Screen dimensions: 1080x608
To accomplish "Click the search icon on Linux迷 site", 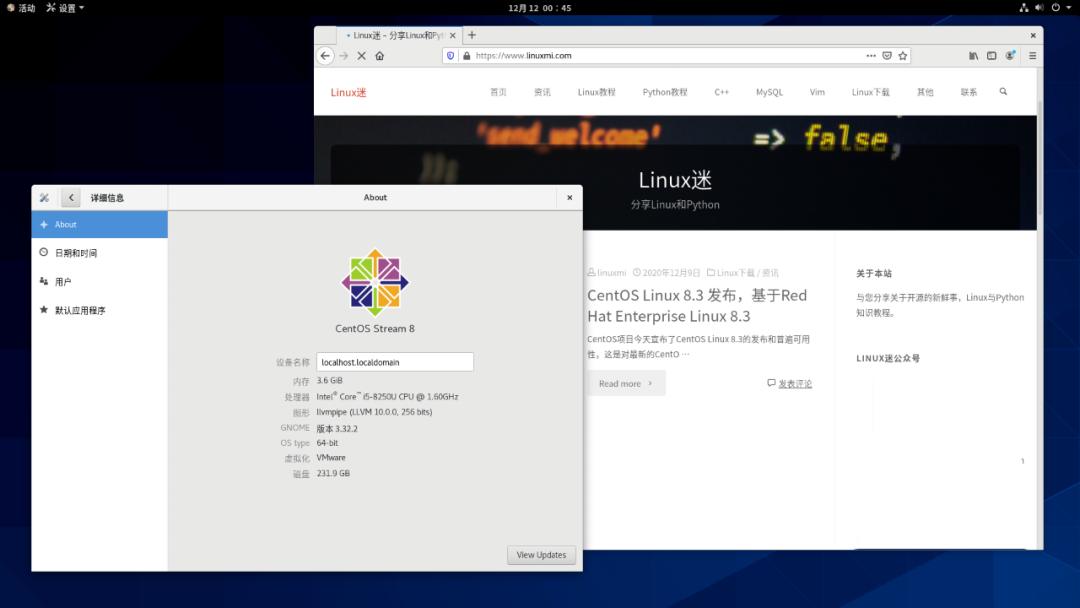I will (1003, 92).
